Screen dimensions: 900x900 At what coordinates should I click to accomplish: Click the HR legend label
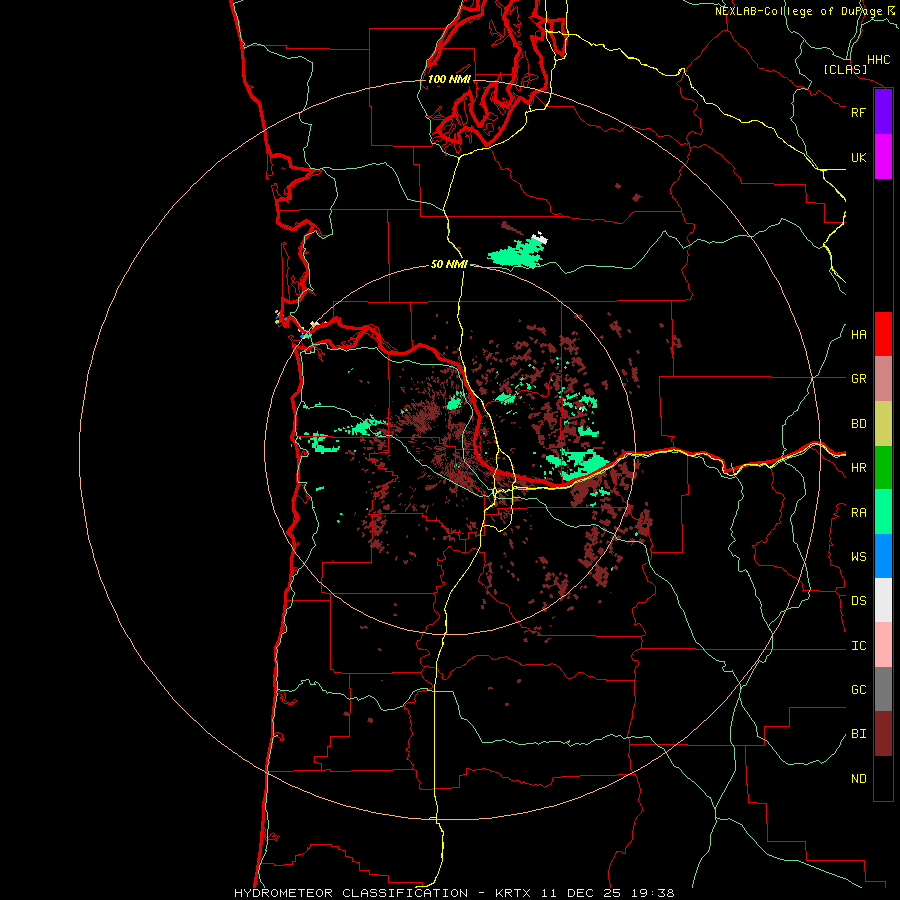pyautogui.click(x=858, y=468)
